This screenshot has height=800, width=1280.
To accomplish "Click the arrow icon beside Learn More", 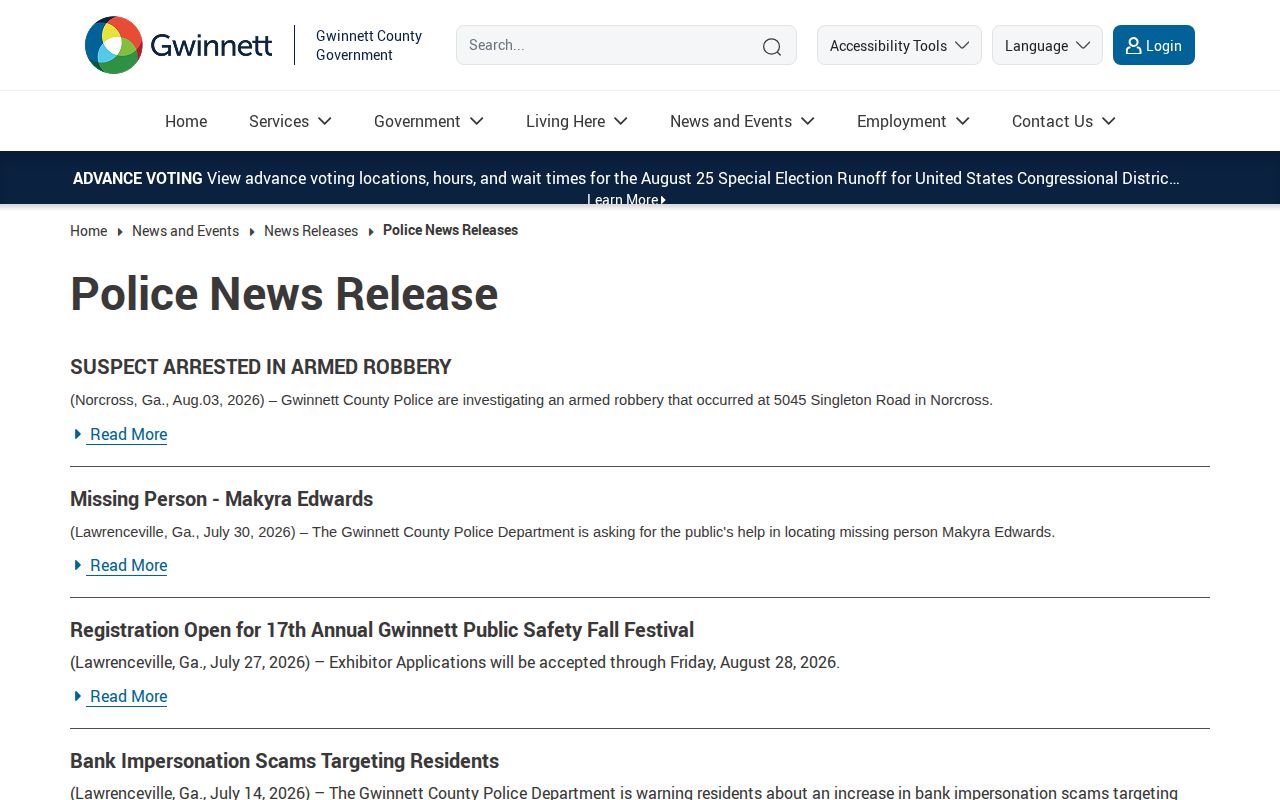I will pyautogui.click(x=663, y=200).
